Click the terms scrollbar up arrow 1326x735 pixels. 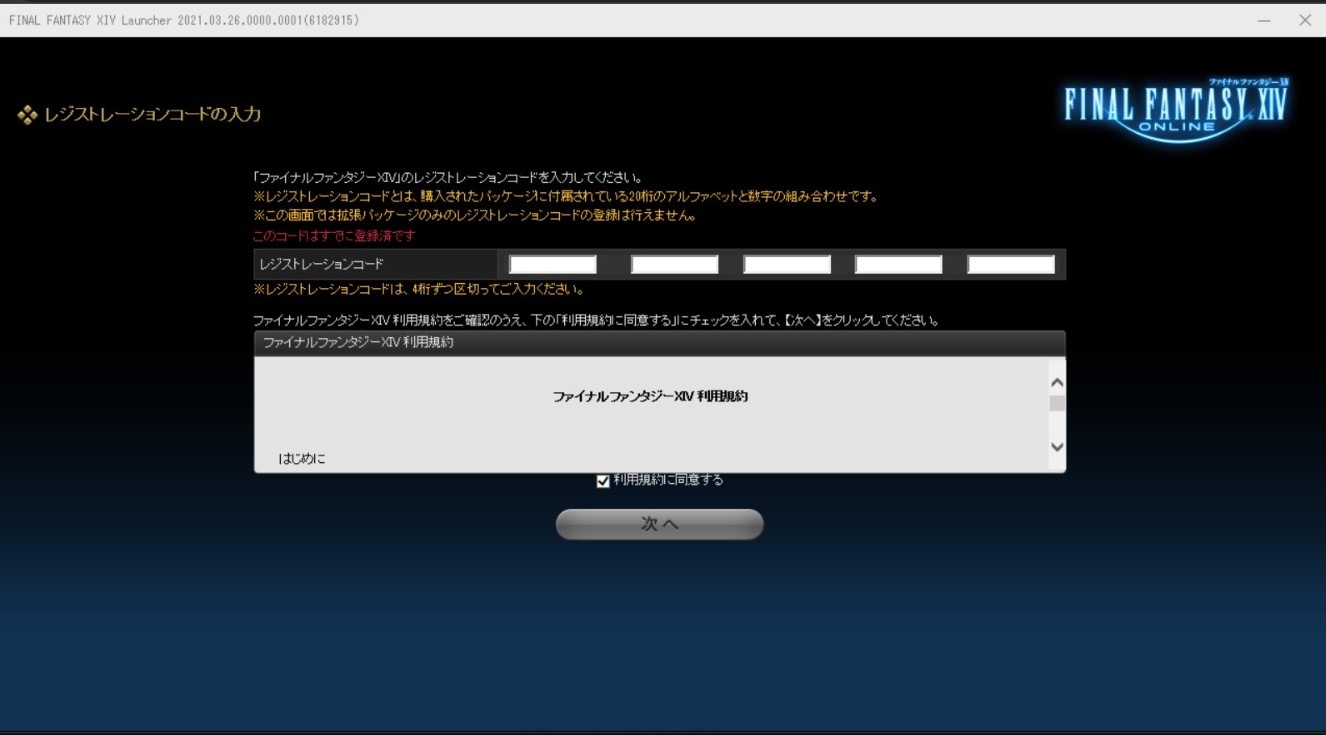click(x=1057, y=382)
